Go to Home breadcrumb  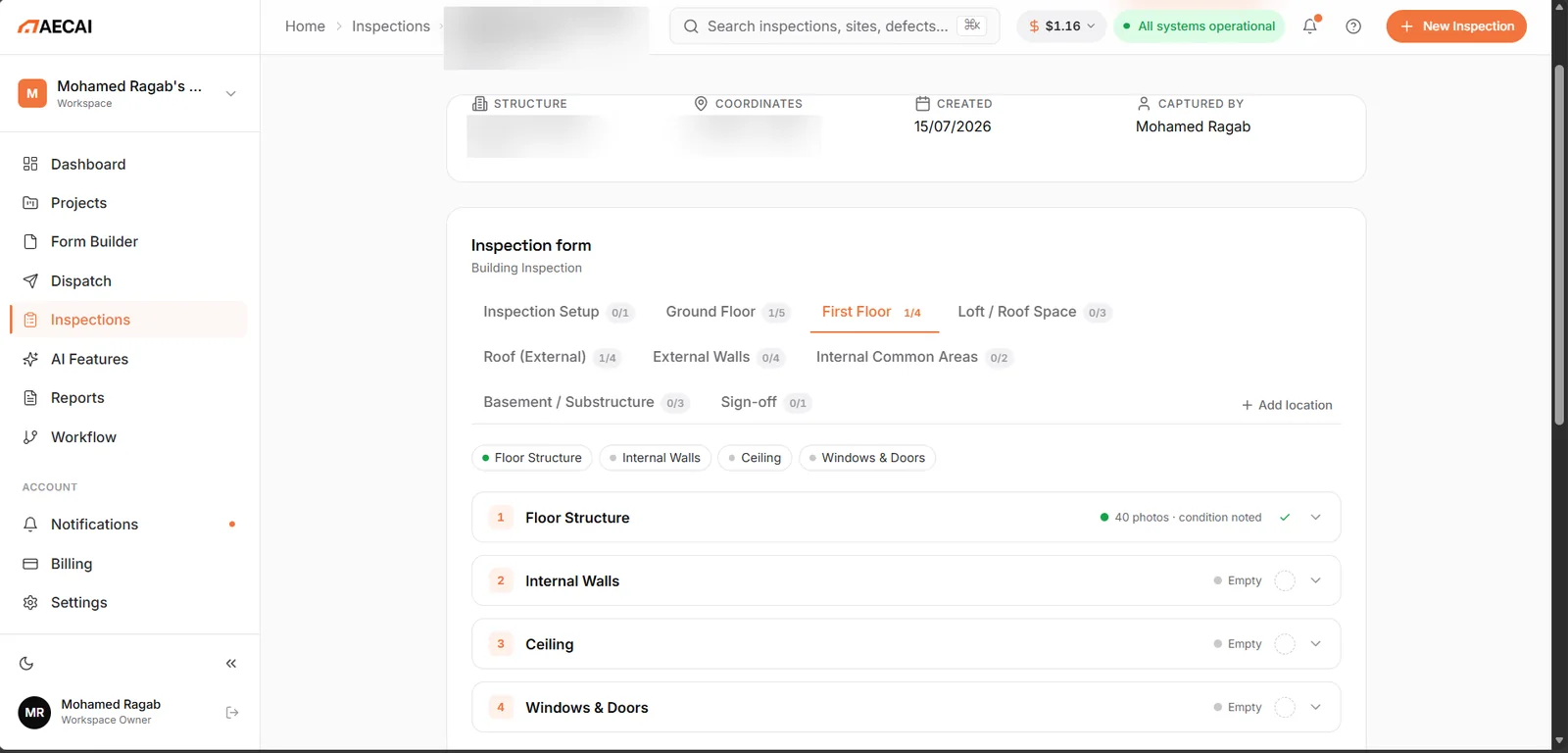305,26
